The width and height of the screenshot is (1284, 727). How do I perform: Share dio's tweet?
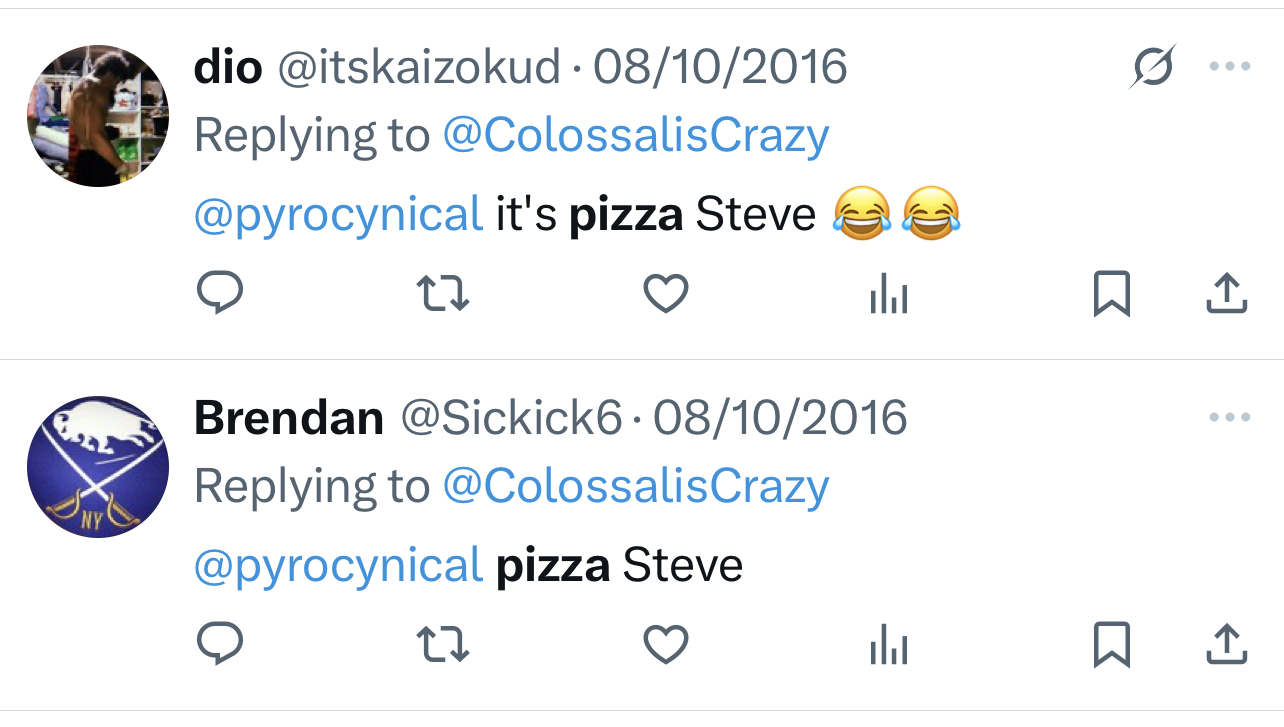[1226, 294]
